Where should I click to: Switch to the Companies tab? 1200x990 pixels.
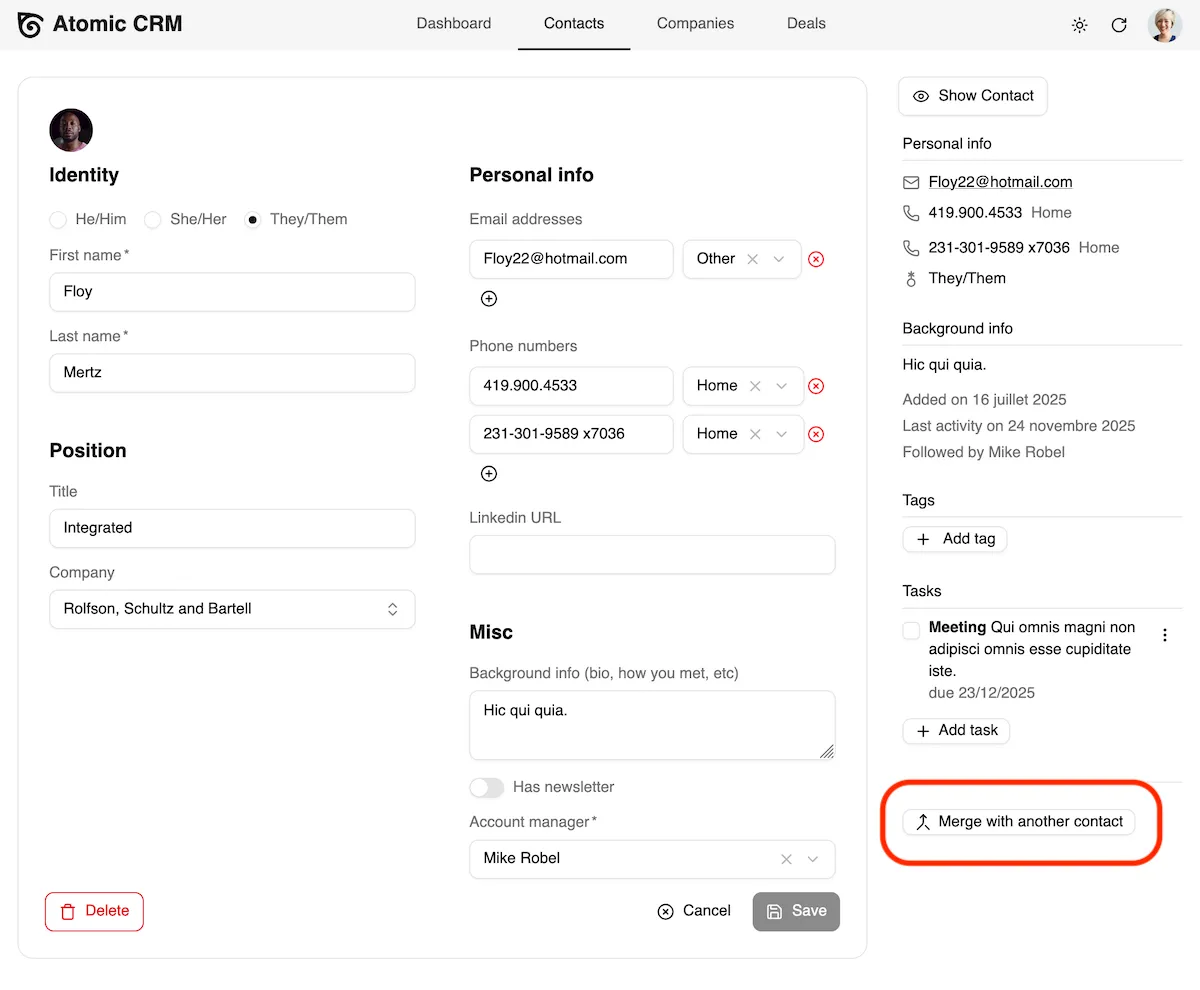(695, 23)
